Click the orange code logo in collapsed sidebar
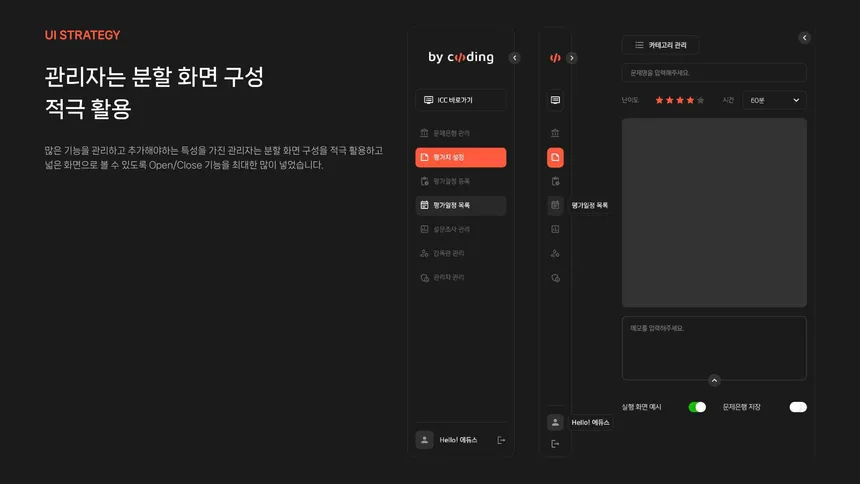The image size is (860, 484). pos(555,58)
